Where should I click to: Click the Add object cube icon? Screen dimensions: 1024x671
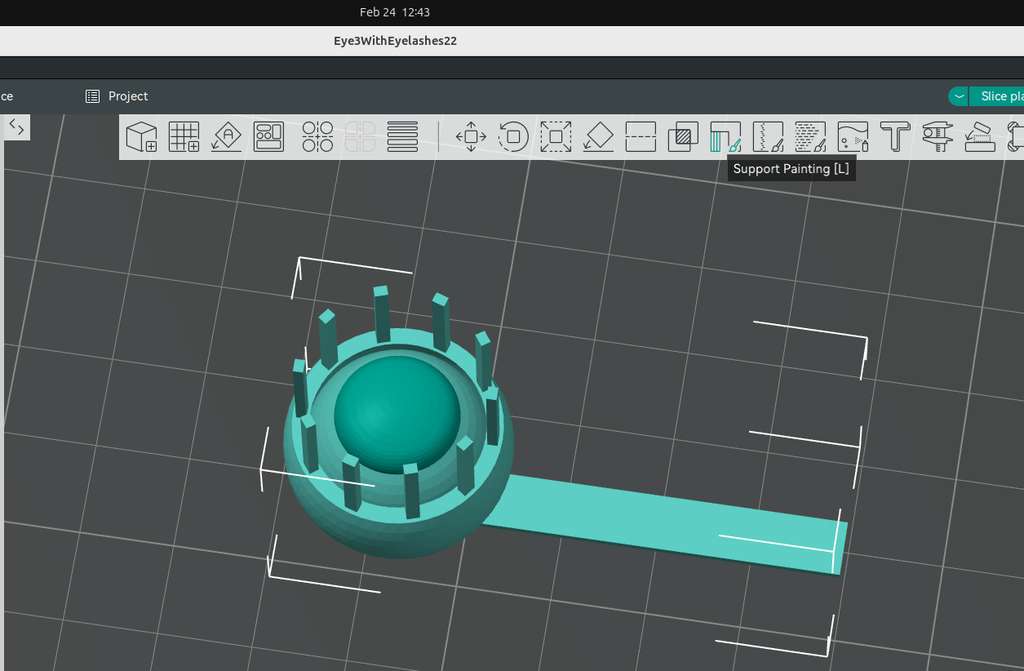coord(141,137)
